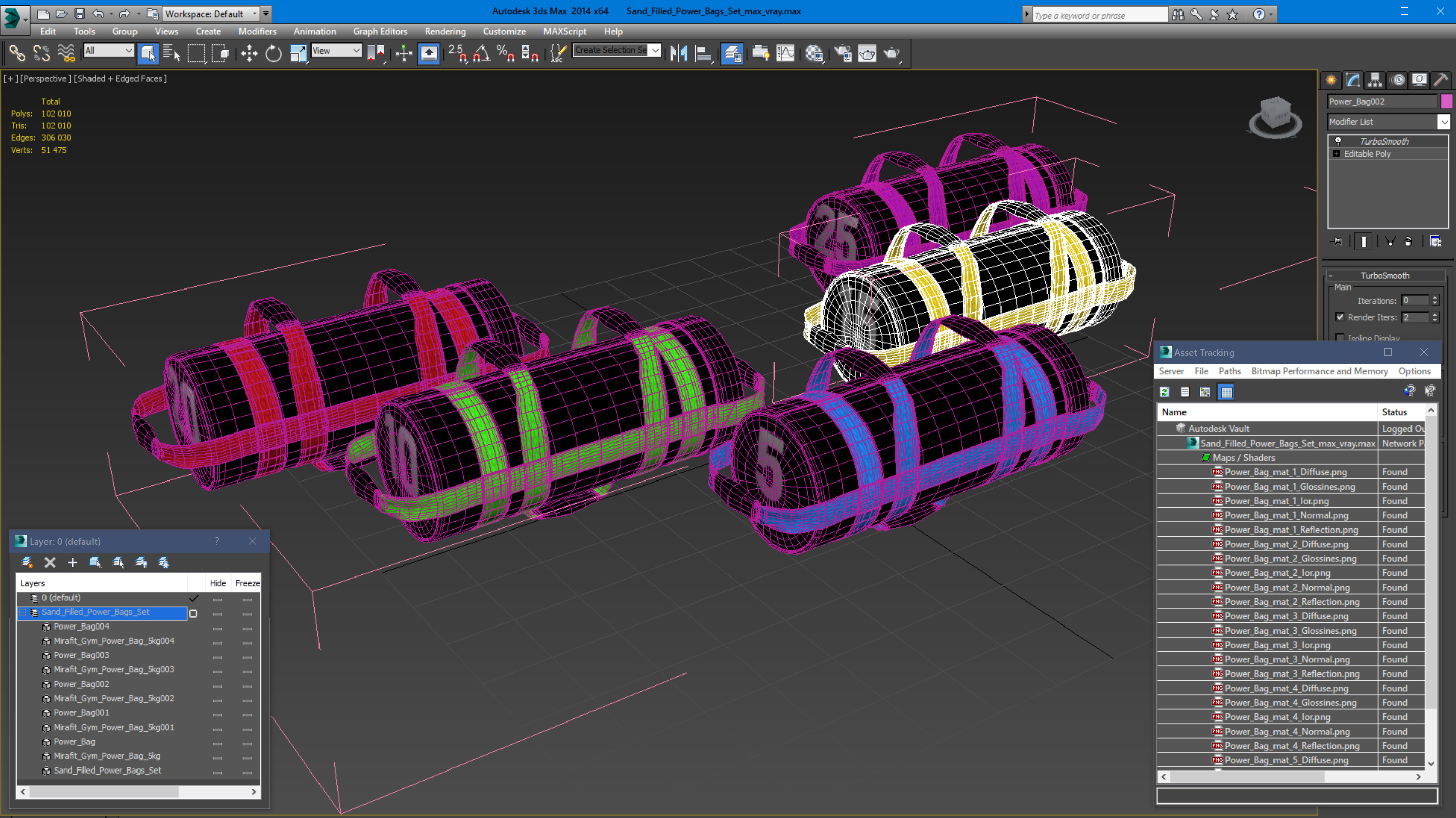Open Render Setup icon

843,54
